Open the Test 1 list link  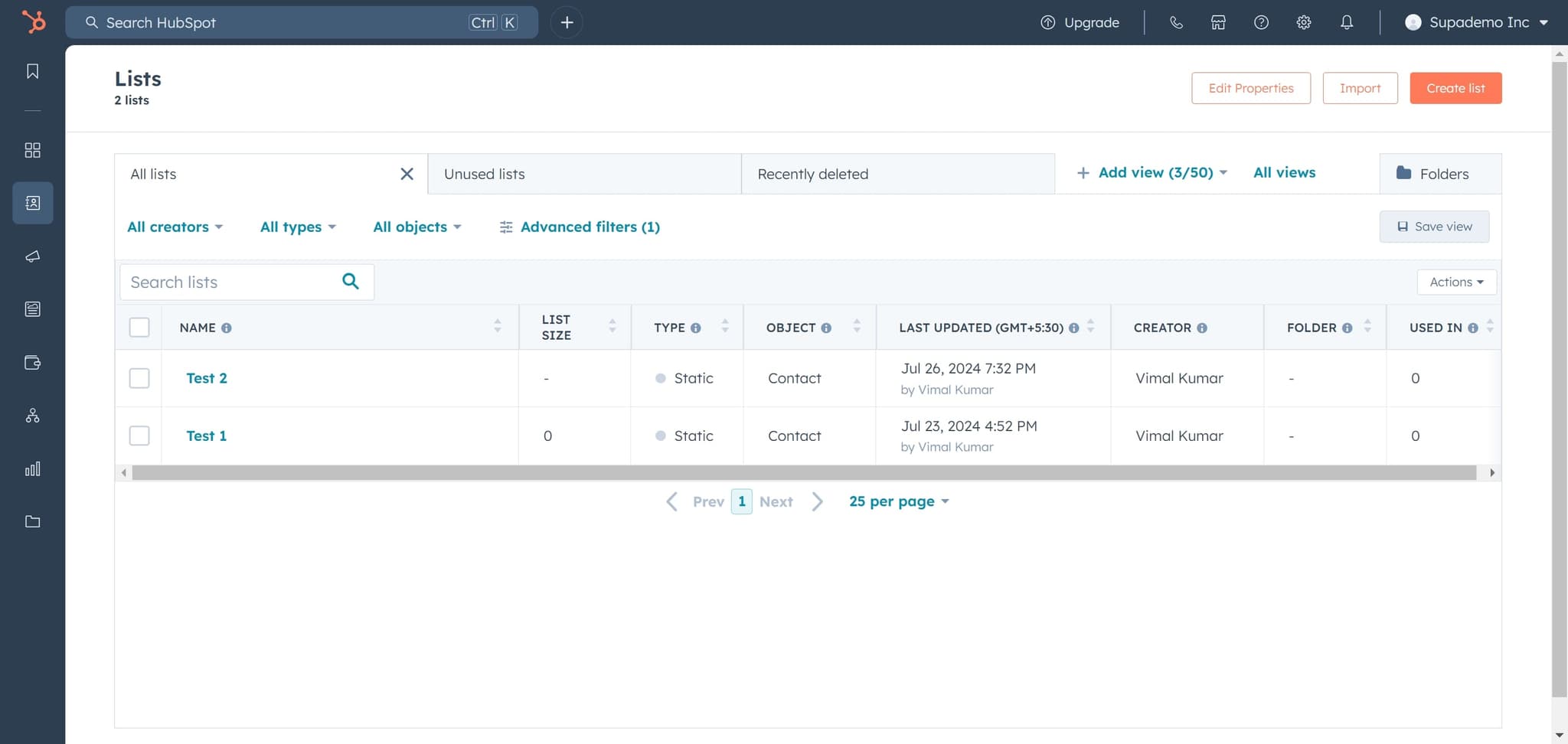pyautogui.click(x=206, y=436)
